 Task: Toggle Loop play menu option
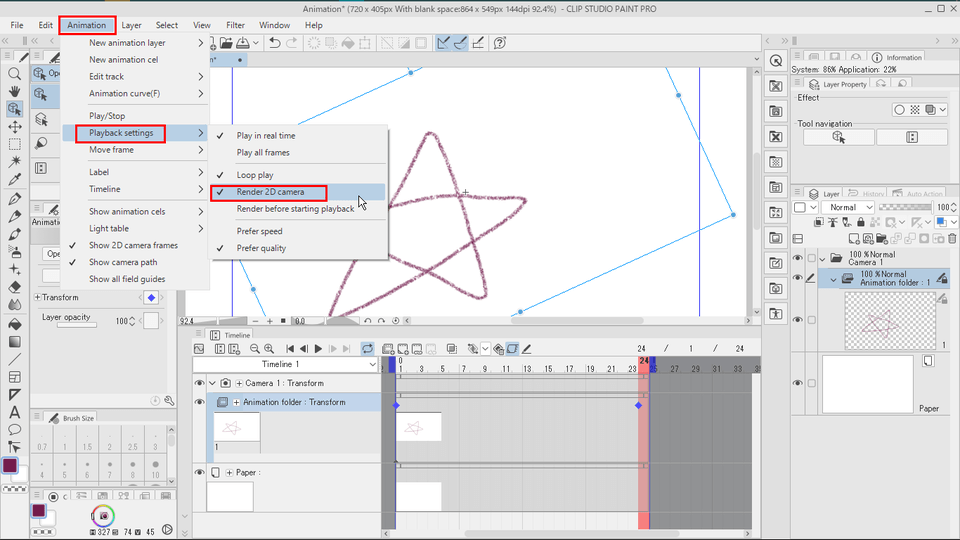coord(299,175)
